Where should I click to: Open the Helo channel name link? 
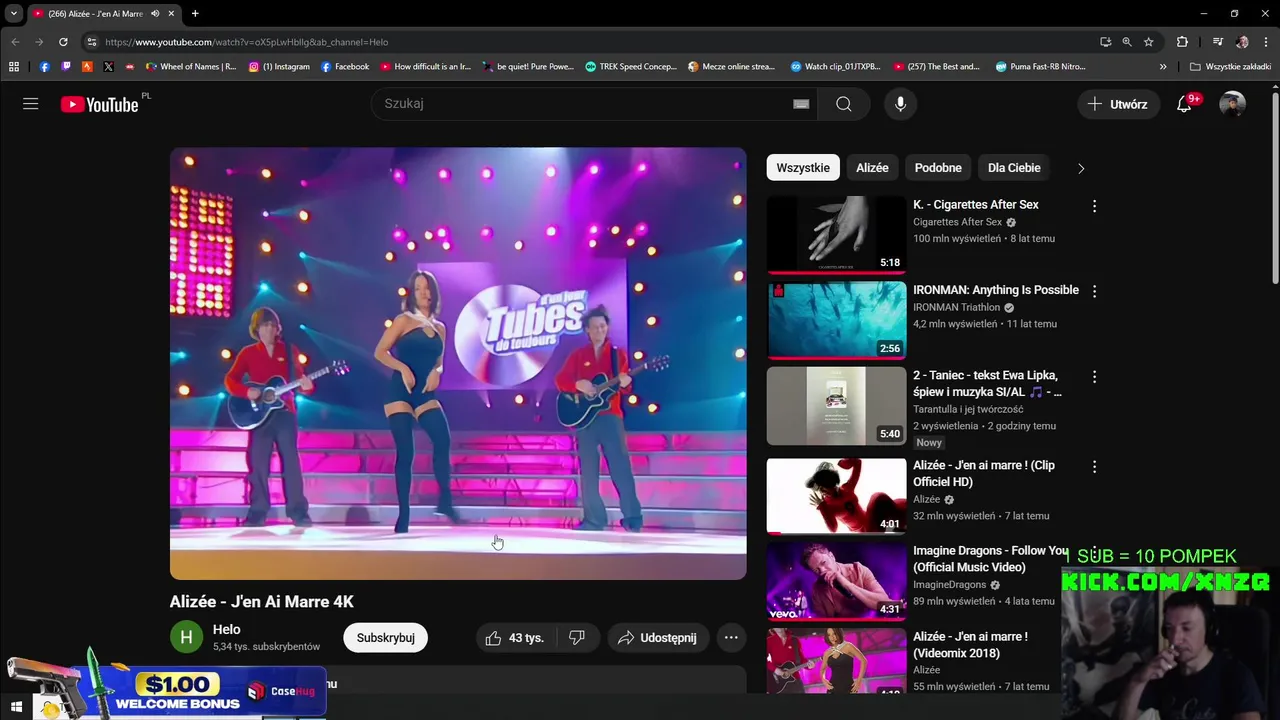coord(226,630)
